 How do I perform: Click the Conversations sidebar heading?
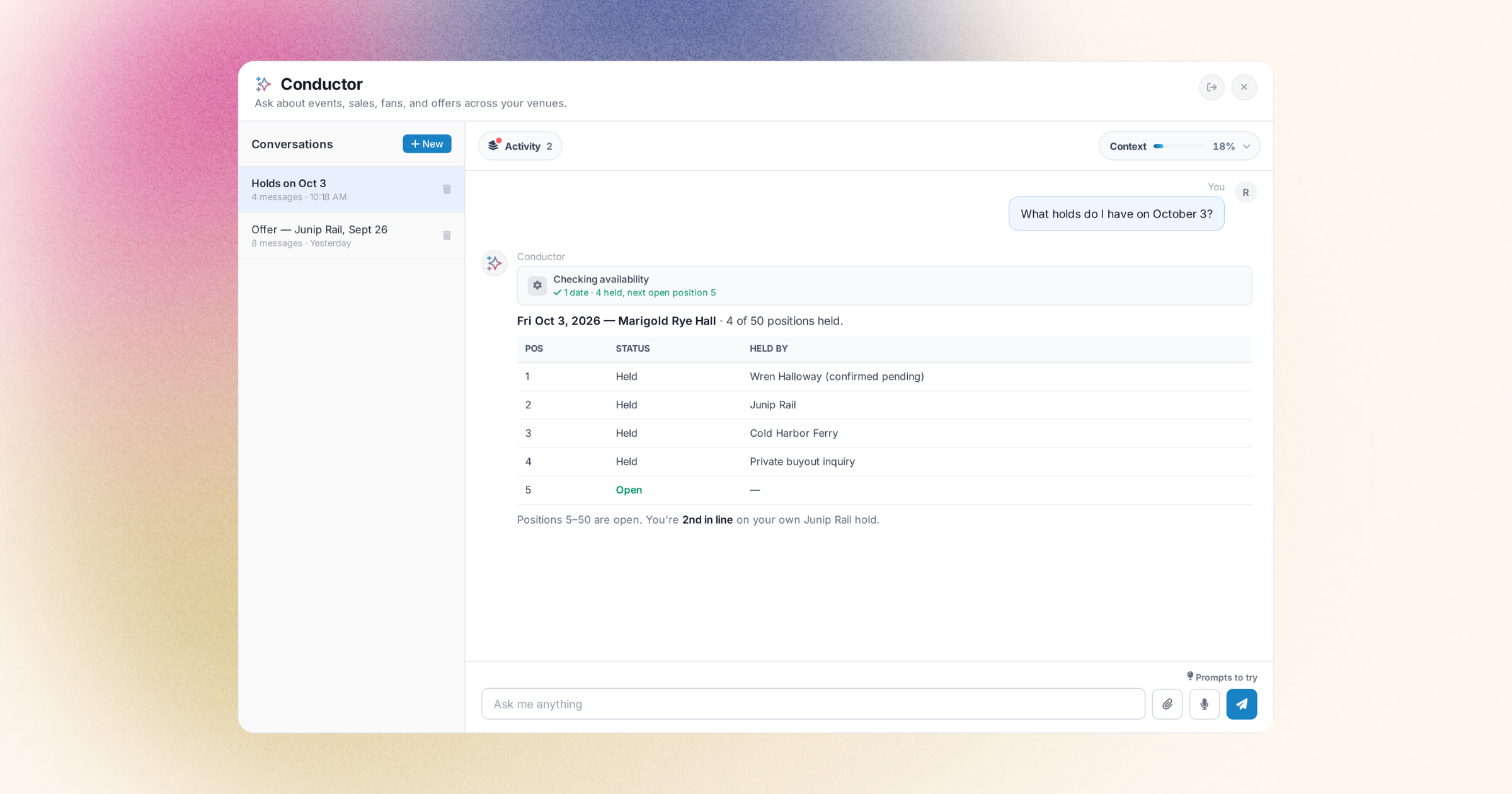[292, 144]
